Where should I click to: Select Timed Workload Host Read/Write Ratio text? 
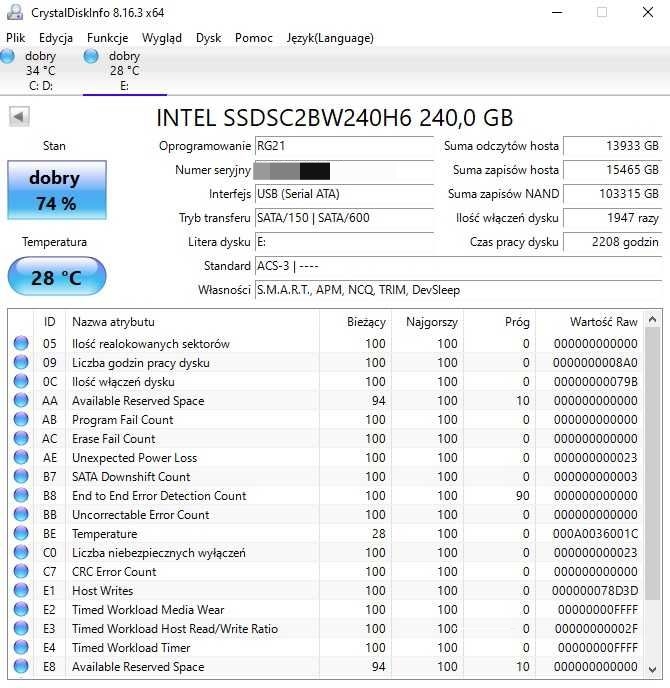pyautogui.click(x=175, y=629)
